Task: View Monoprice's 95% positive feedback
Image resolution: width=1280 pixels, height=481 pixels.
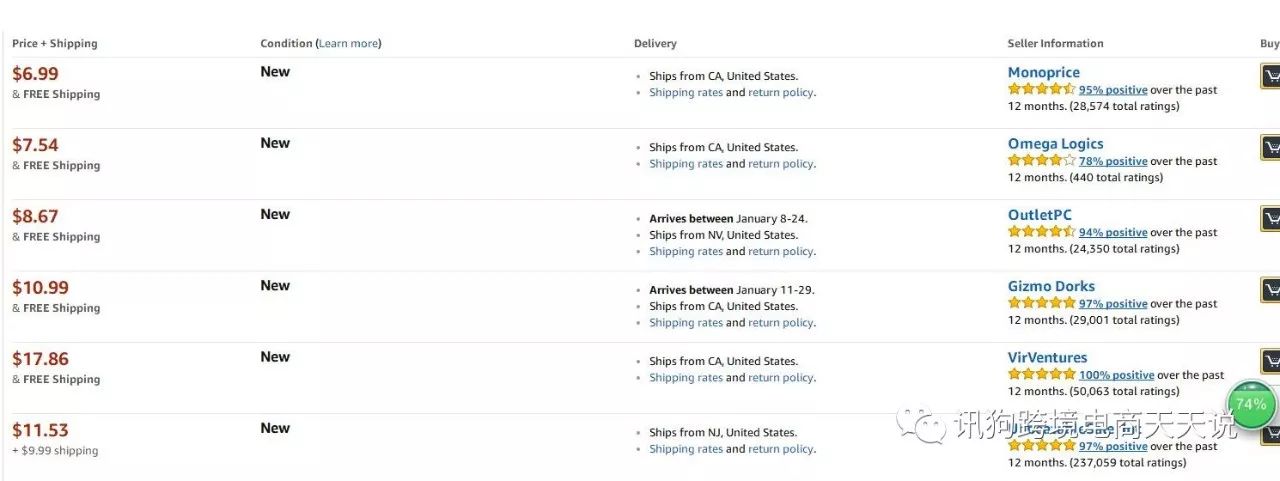Action: pyautogui.click(x=1113, y=90)
